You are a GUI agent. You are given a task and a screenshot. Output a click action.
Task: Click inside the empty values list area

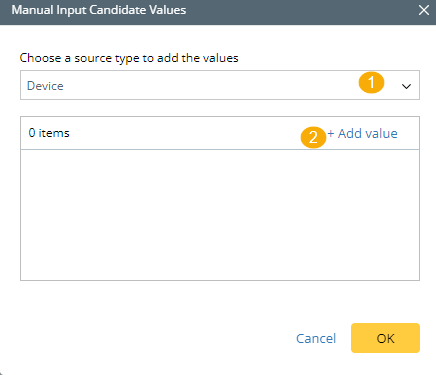point(220,215)
